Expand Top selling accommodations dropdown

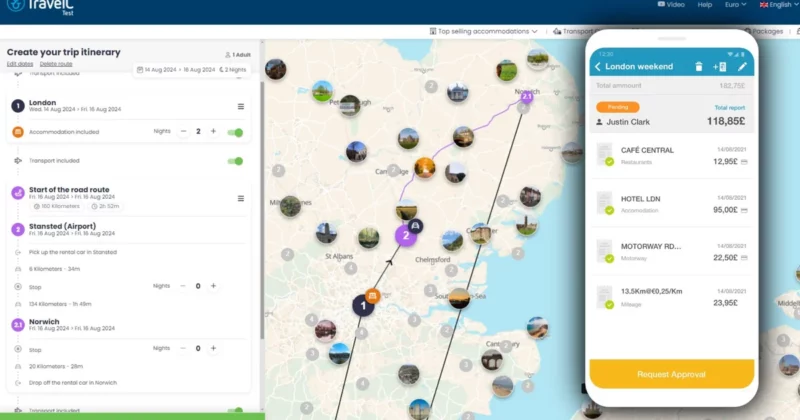click(483, 32)
